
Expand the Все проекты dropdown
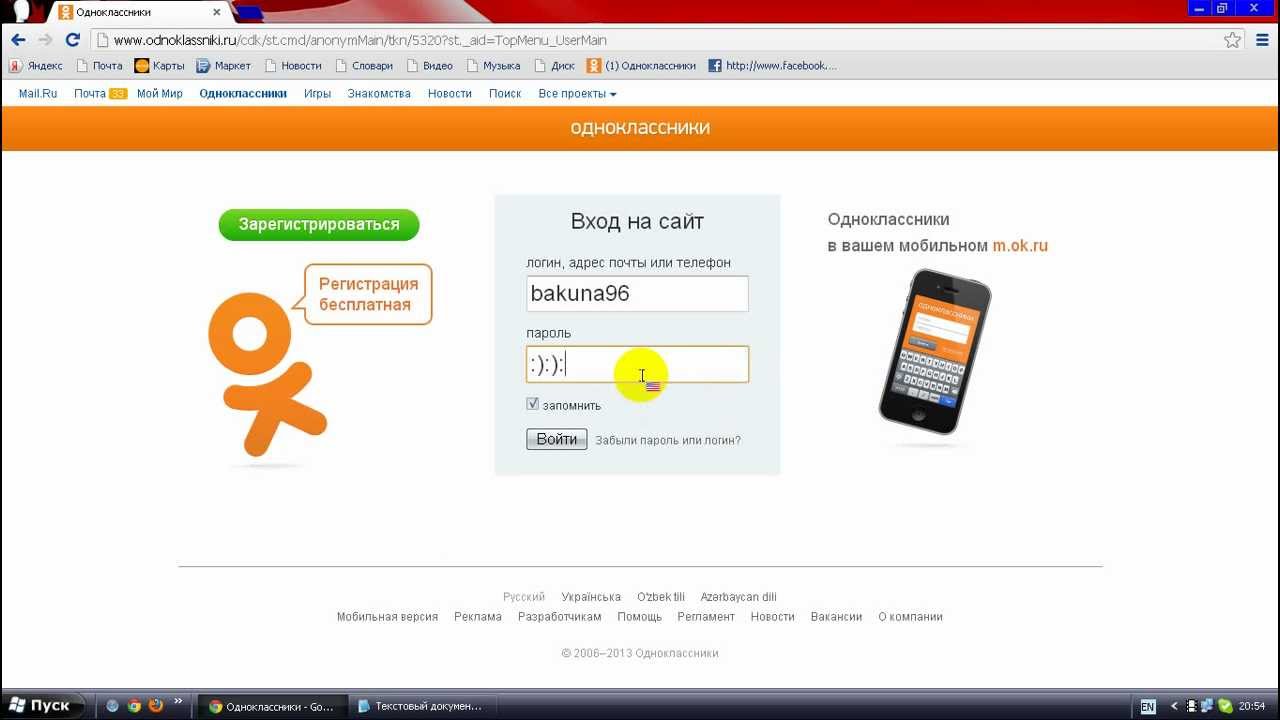pyautogui.click(x=577, y=94)
